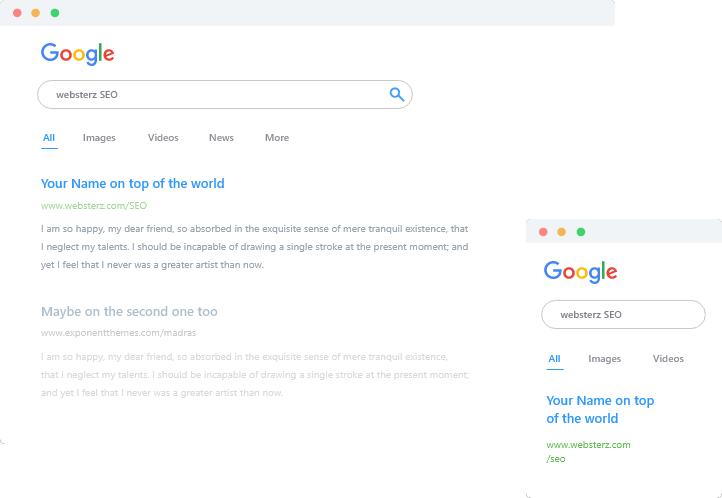This screenshot has height=498, width=722.
Task: Click the first result's snippet line 'I am so happy, my dear friend'
Action: tap(254, 229)
